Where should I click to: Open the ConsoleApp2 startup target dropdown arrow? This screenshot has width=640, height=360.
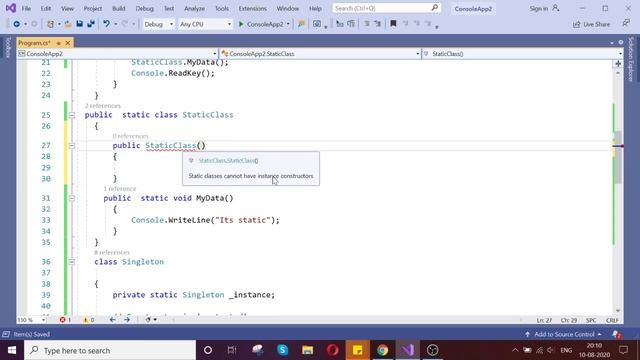(x=288, y=24)
